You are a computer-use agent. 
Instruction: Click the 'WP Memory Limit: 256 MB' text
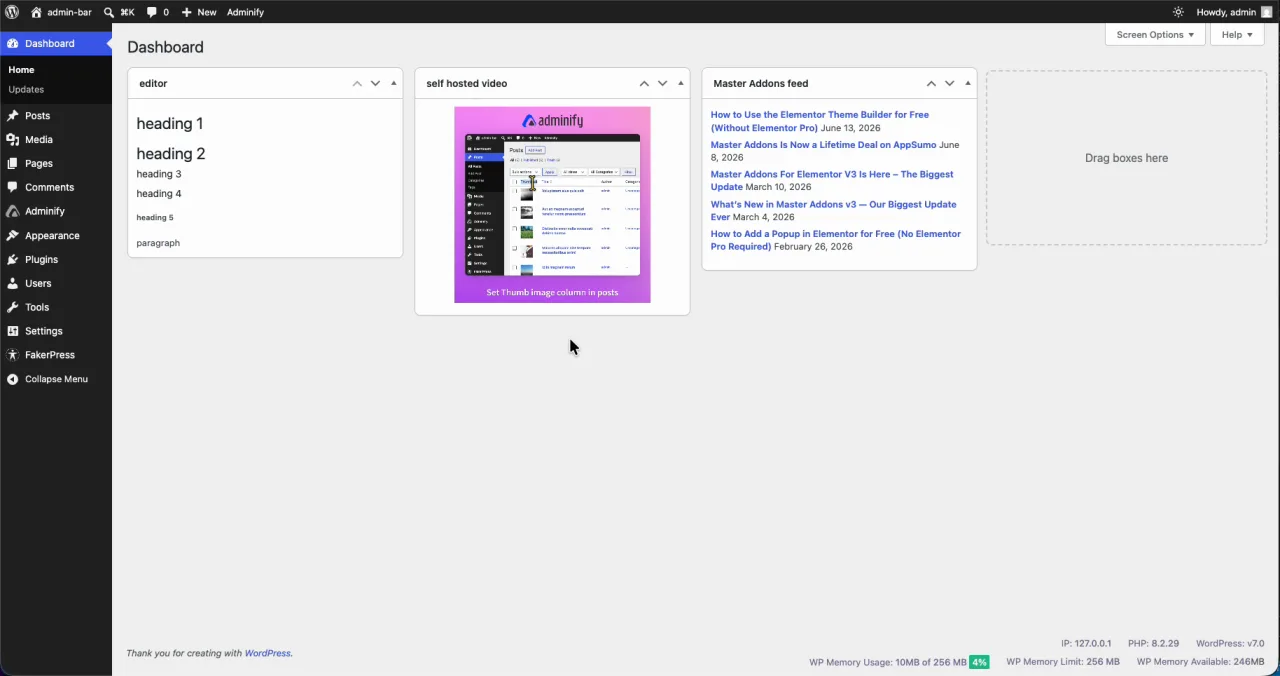pyautogui.click(x=1062, y=662)
